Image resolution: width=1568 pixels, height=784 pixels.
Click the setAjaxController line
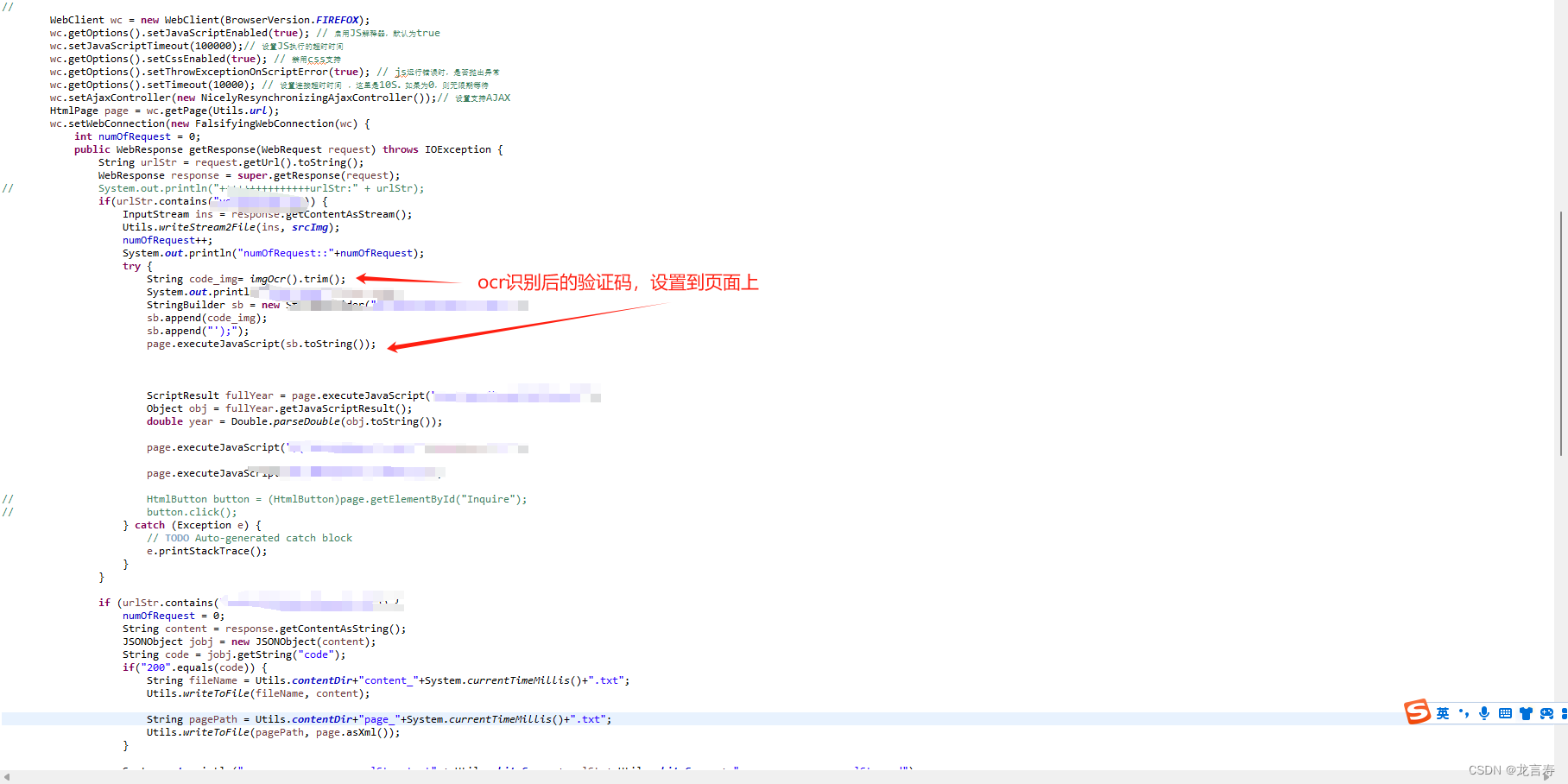pyautogui.click(x=280, y=98)
